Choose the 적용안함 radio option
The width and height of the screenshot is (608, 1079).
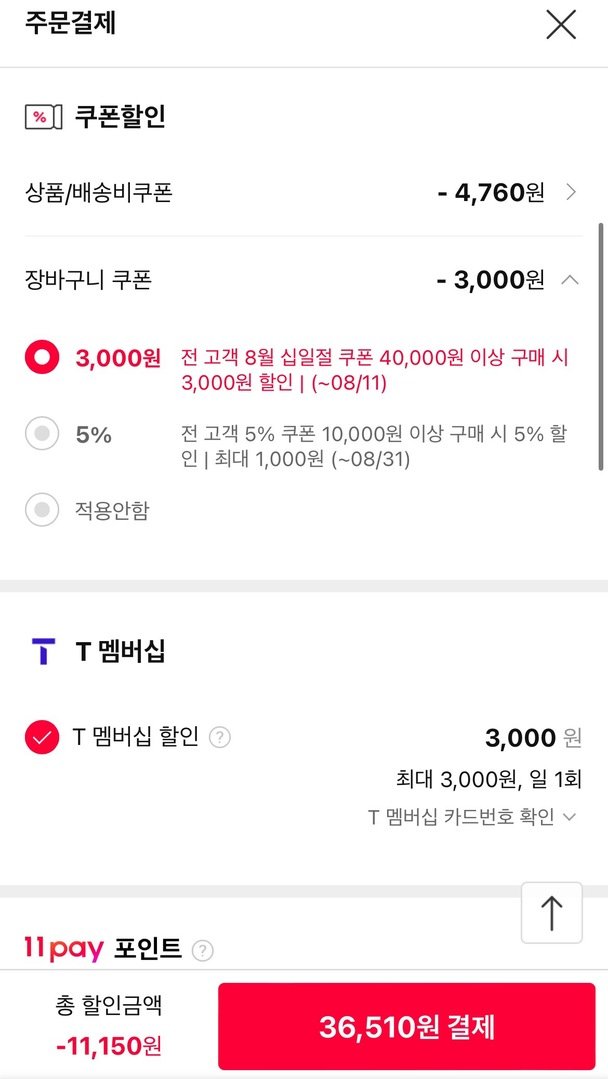(x=42, y=511)
